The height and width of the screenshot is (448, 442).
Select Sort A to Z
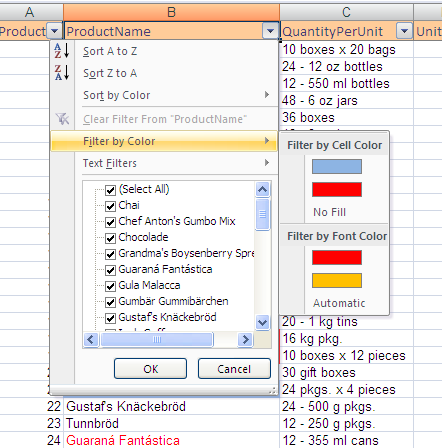coord(164,51)
